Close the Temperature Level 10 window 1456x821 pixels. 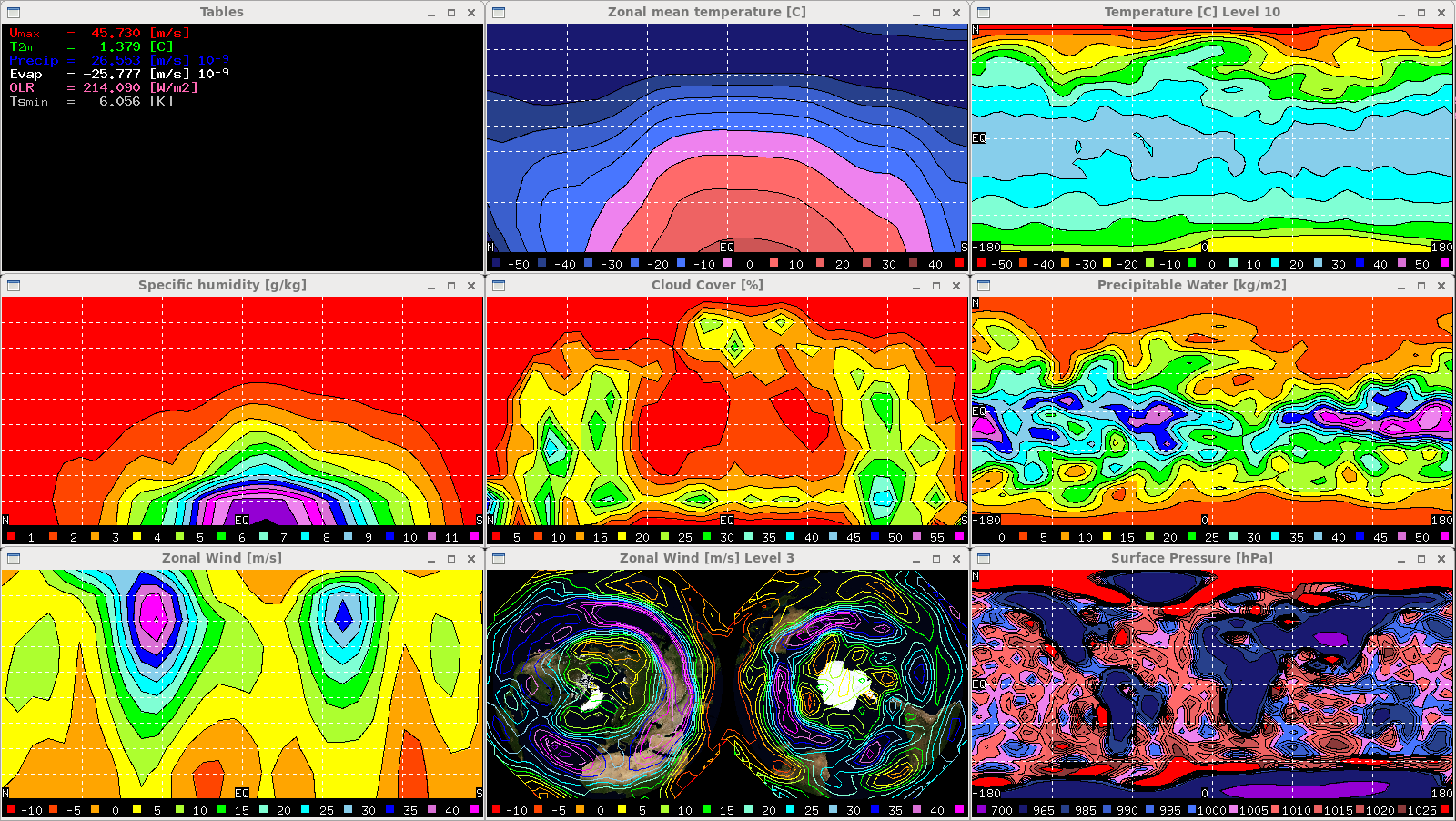point(1441,13)
